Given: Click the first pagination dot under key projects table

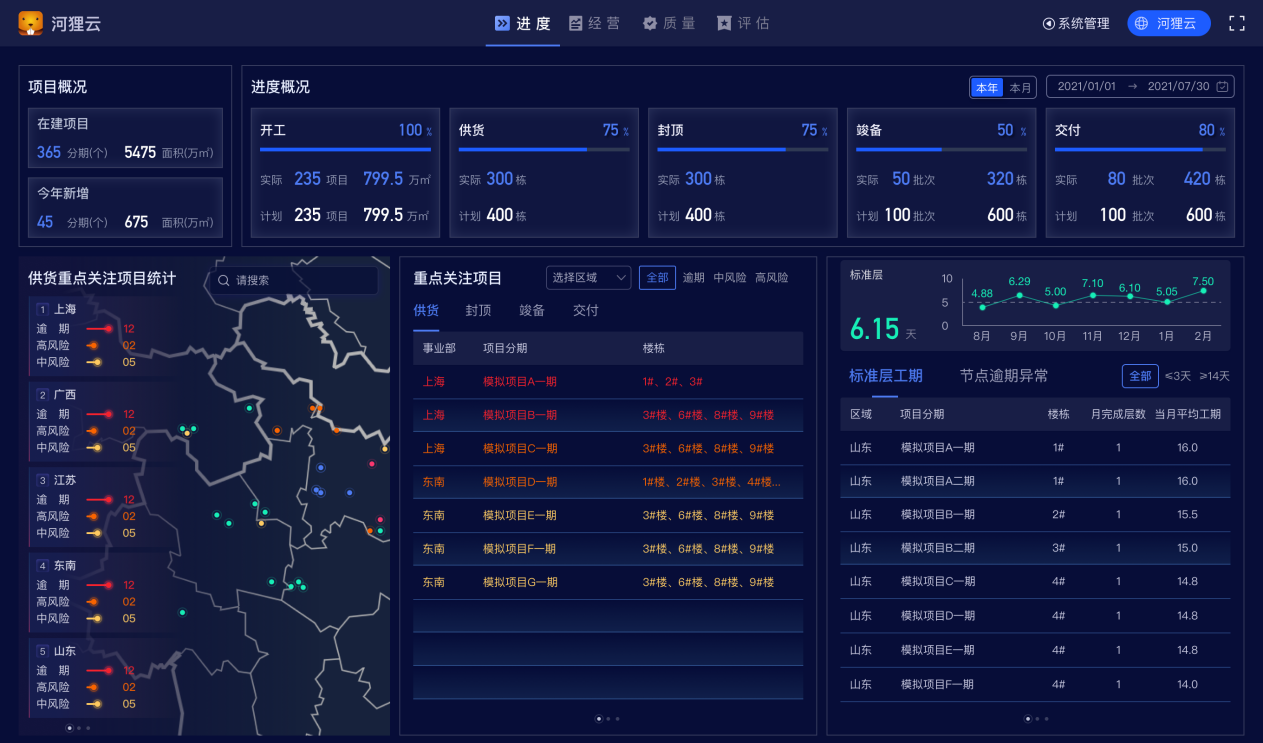Looking at the screenshot, I should pyautogui.click(x=599, y=718).
